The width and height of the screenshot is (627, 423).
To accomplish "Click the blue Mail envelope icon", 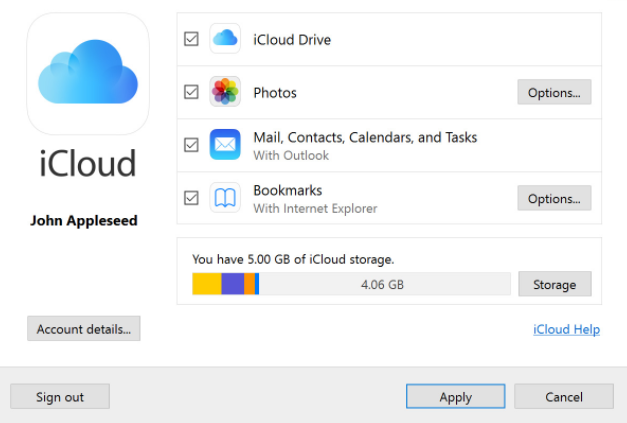I will coord(225,145).
